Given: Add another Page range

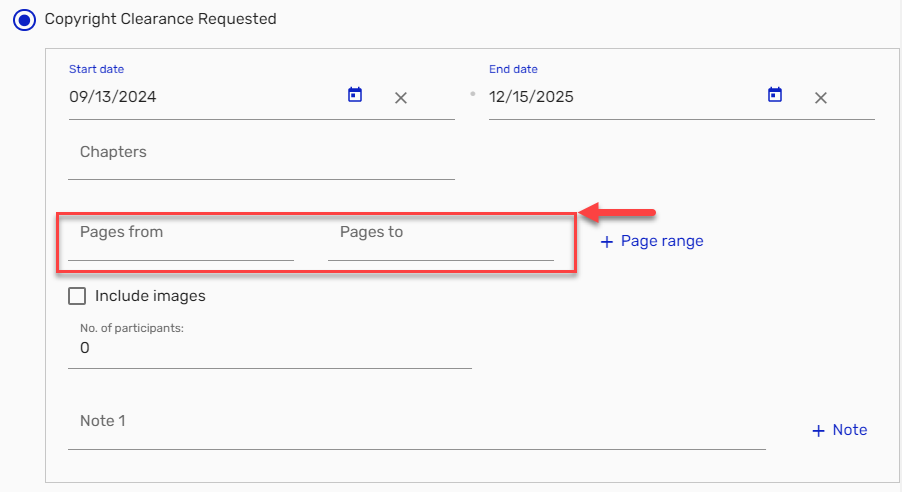Looking at the screenshot, I should pyautogui.click(x=652, y=241).
